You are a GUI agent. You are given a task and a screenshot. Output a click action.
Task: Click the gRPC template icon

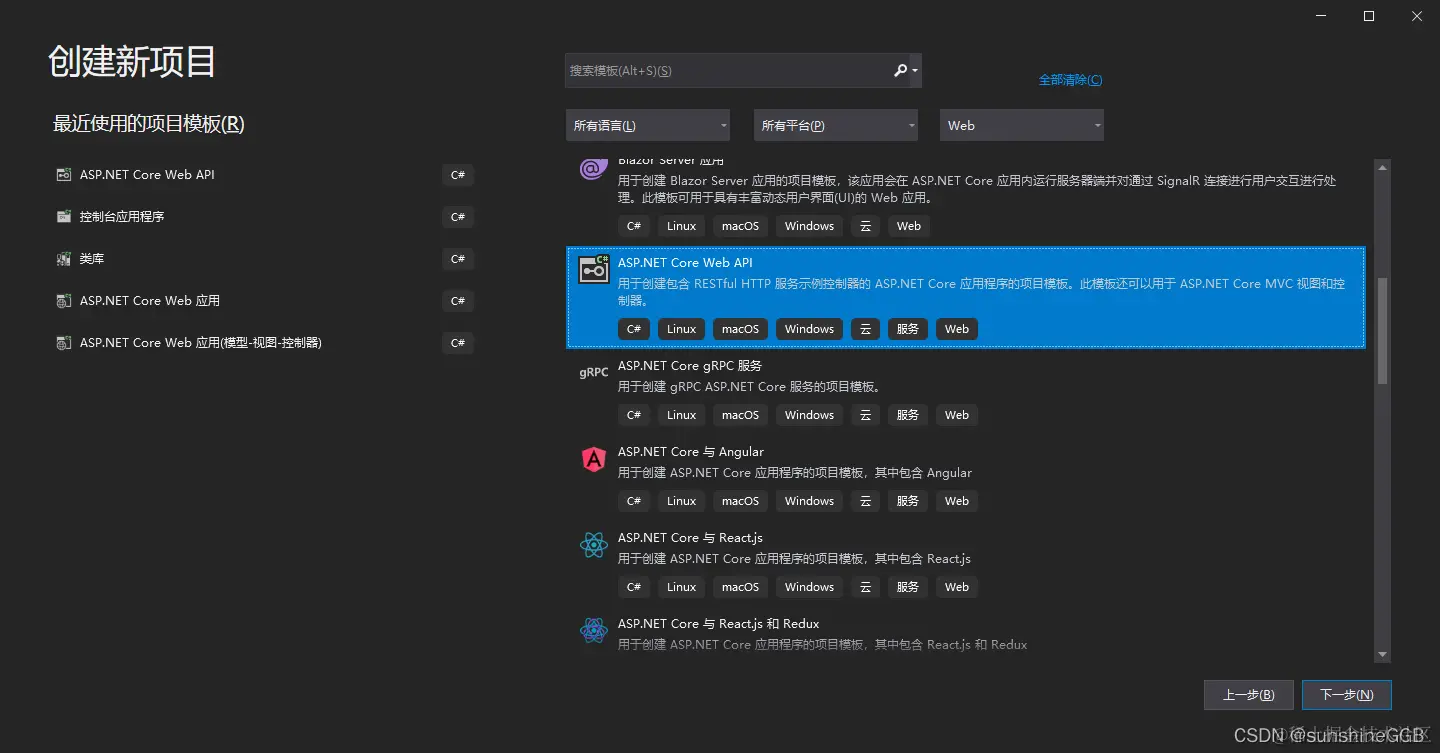pyautogui.click(x=594, y=372)
